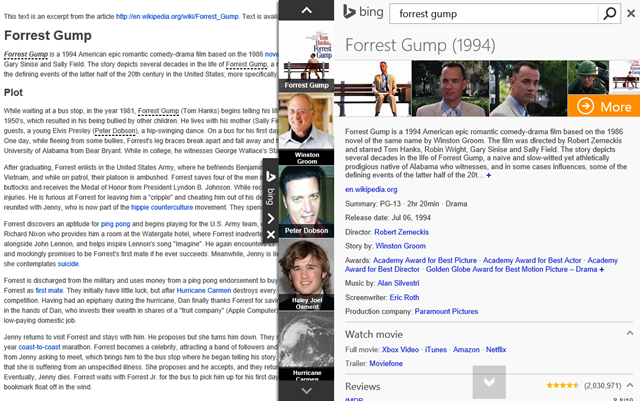Select the Forrest Gump poster thumbnail
Viewport: 640px width, 401px height.
pyautogui.click(x=306, y=56)
